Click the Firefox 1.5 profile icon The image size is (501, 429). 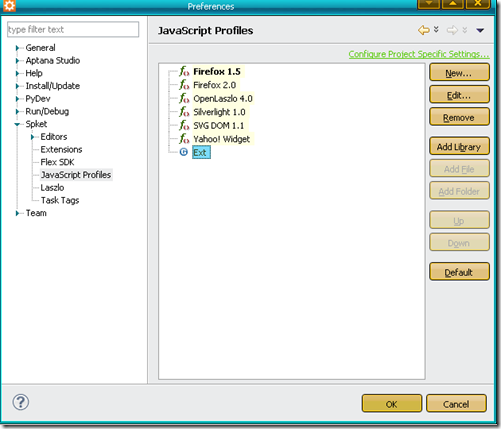[x=184, y=71]
